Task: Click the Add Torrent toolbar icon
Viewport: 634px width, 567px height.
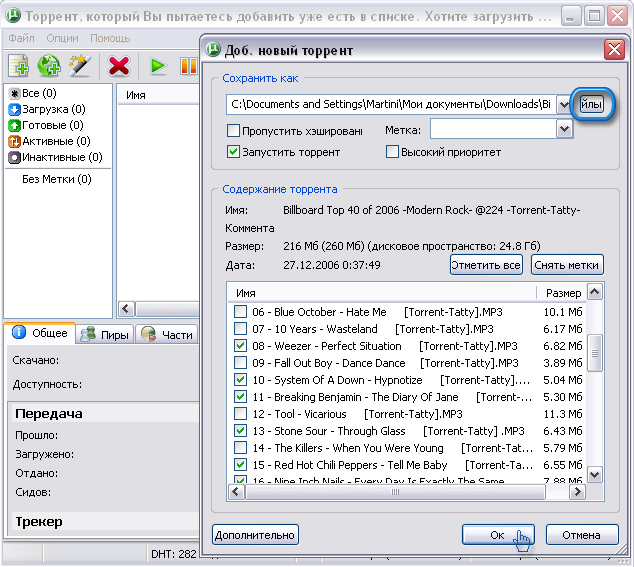Action: [x=19, y=66]
